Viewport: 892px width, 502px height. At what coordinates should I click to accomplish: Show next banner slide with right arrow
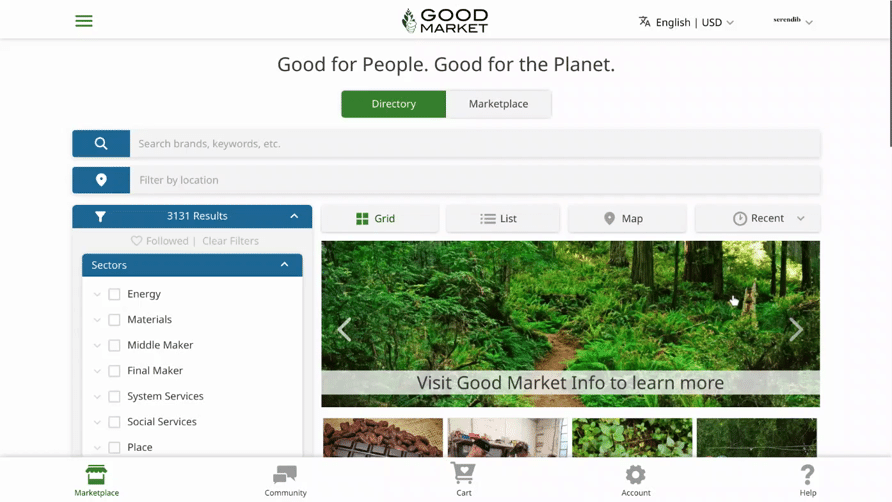796,329
